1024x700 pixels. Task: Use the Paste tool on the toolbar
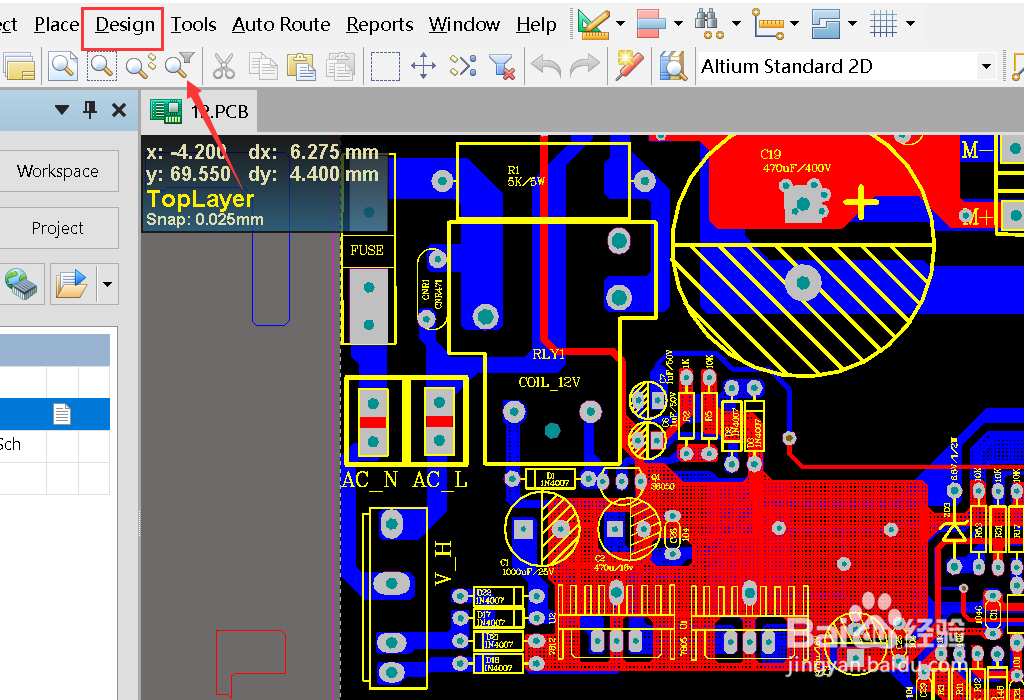302,66
